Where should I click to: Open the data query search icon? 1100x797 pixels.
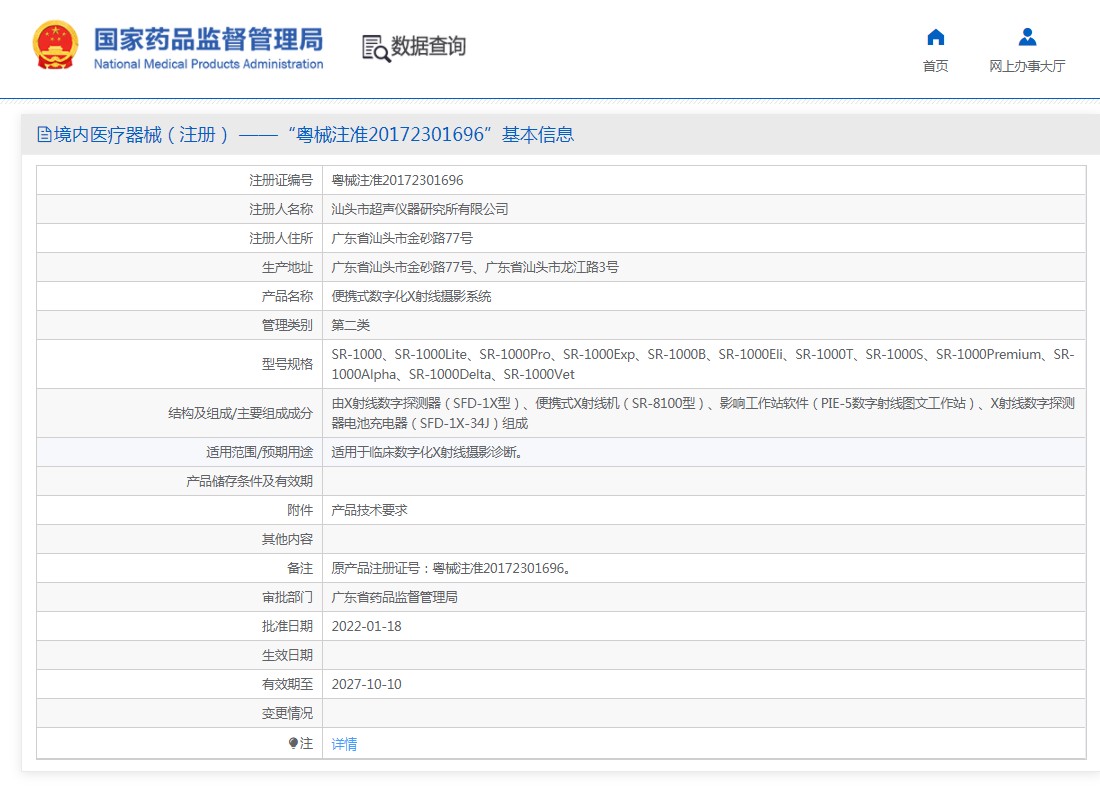coord(375,48)
